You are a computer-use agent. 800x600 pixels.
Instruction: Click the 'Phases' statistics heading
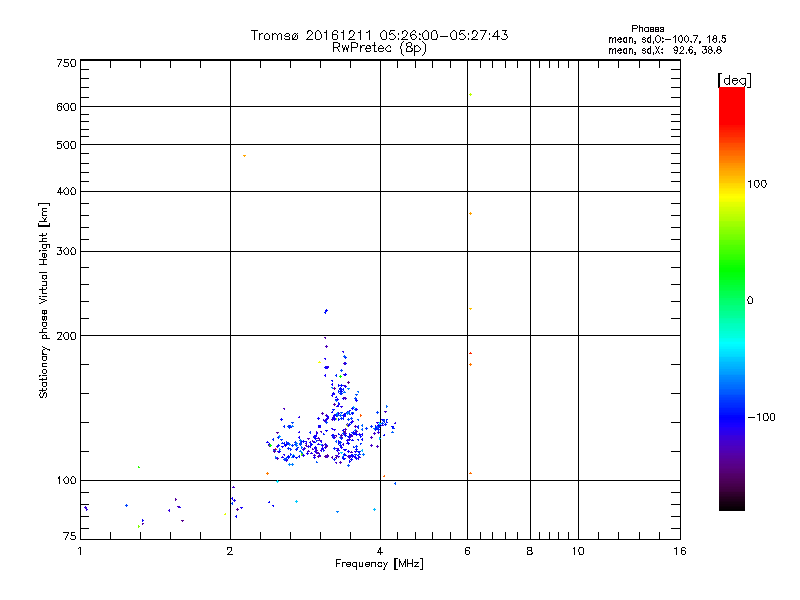tap(647, 29)
